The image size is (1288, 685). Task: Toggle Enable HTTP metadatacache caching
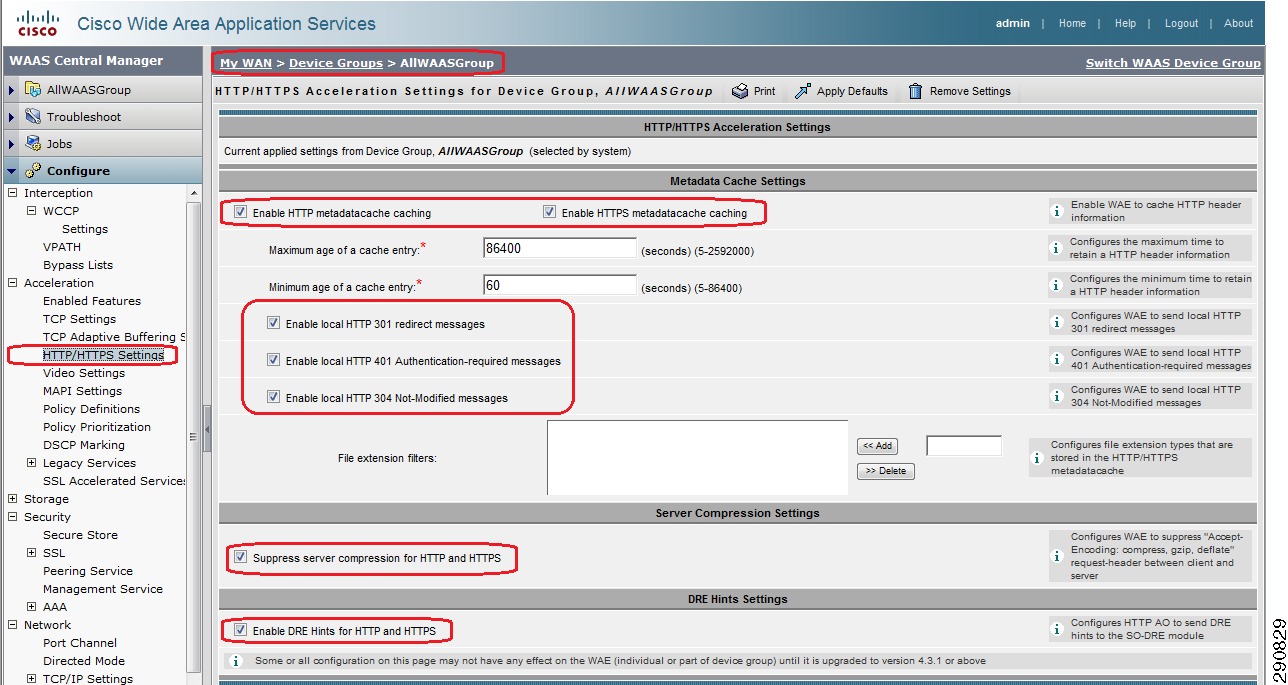pos(240,212)
